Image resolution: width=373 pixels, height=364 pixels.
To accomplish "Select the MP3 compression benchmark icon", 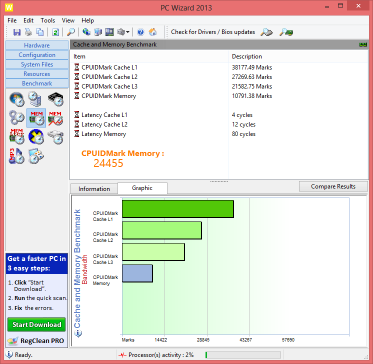I will (17, 156).
